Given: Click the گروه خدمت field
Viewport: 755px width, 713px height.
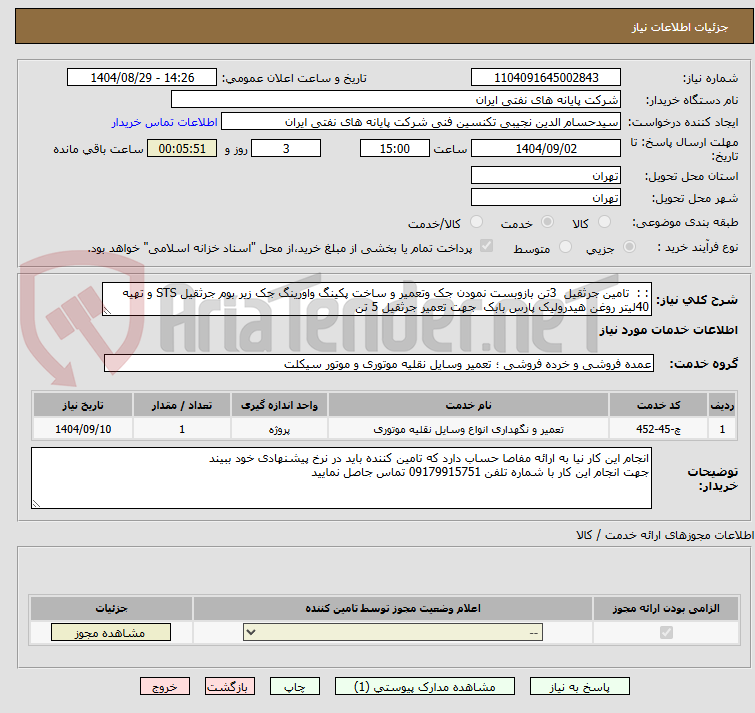Looking at the screenshot, I should (x=379, y=363).
